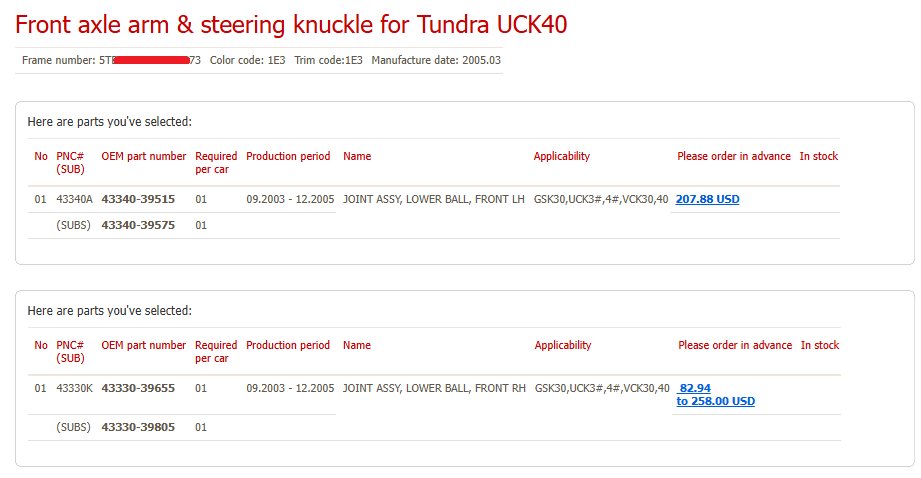This screenshot has width=921, height=478.
Task: Open the 207.88 USD price link
Action: 707,199
